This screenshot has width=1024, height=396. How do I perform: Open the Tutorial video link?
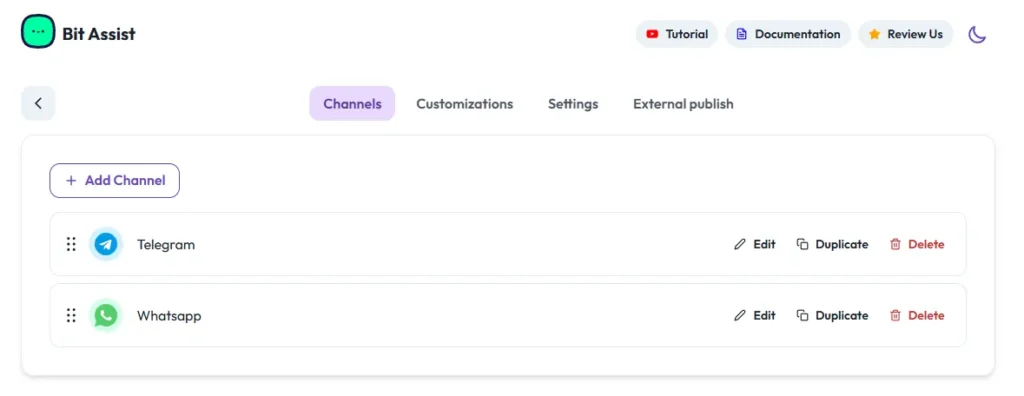(x=677, y=34)
